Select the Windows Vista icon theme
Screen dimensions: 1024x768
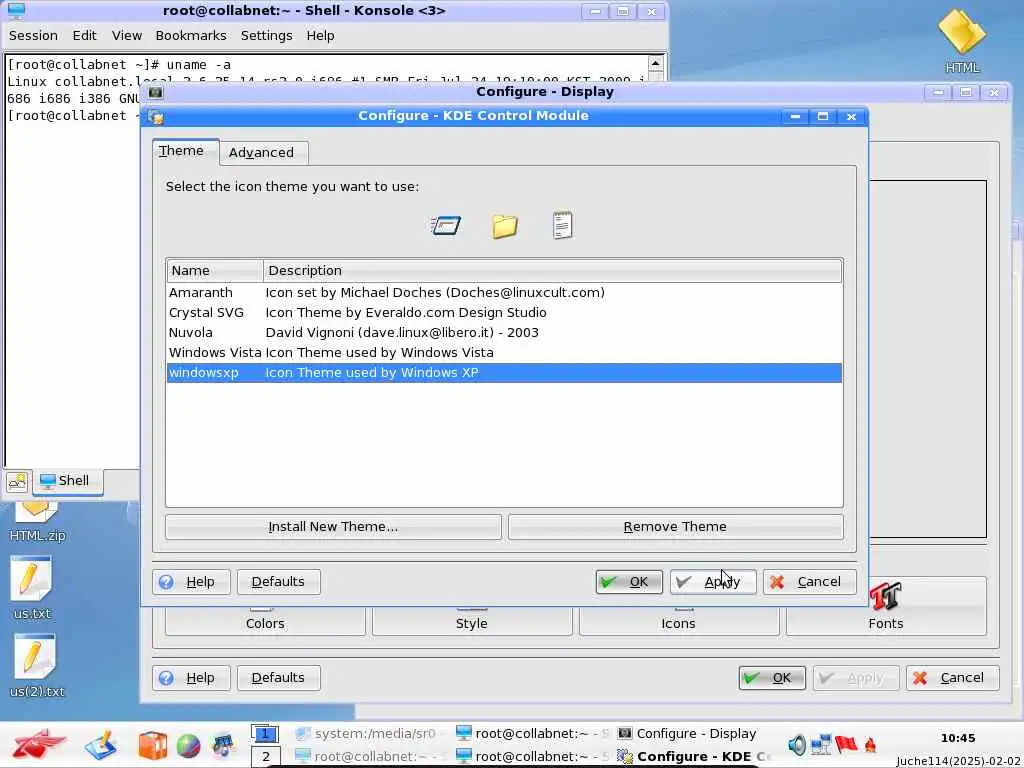pyautogui.click(x=504, y=353)
